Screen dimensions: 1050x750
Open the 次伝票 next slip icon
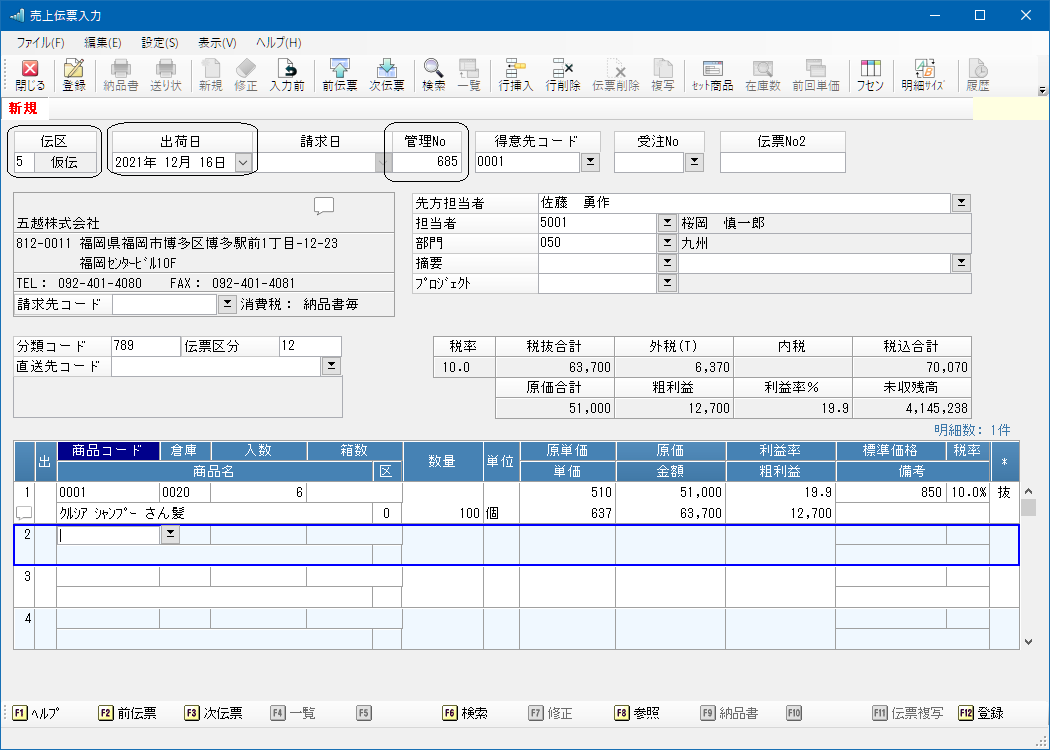386,75
